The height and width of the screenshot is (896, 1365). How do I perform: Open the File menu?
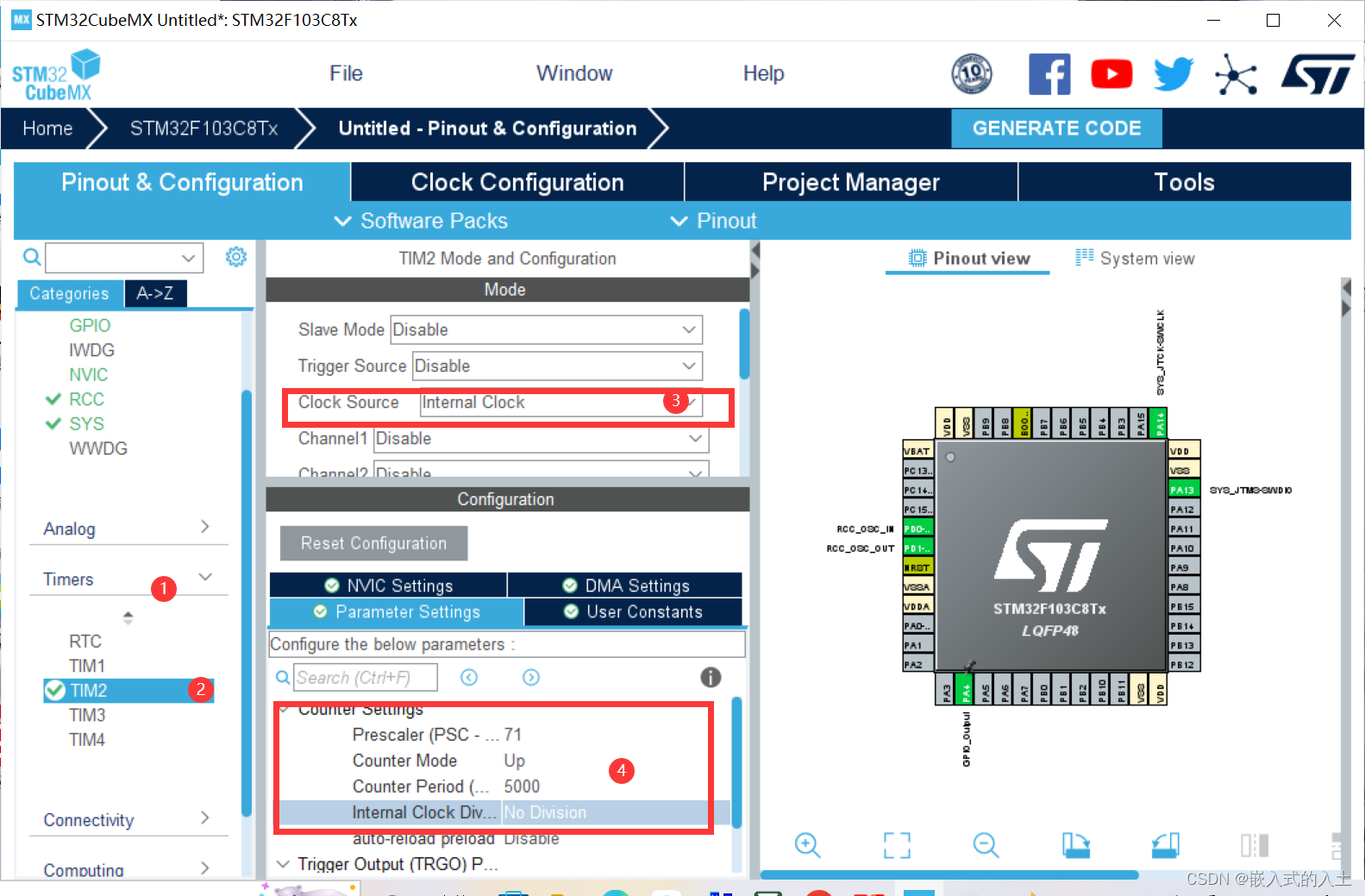(346, 73)
